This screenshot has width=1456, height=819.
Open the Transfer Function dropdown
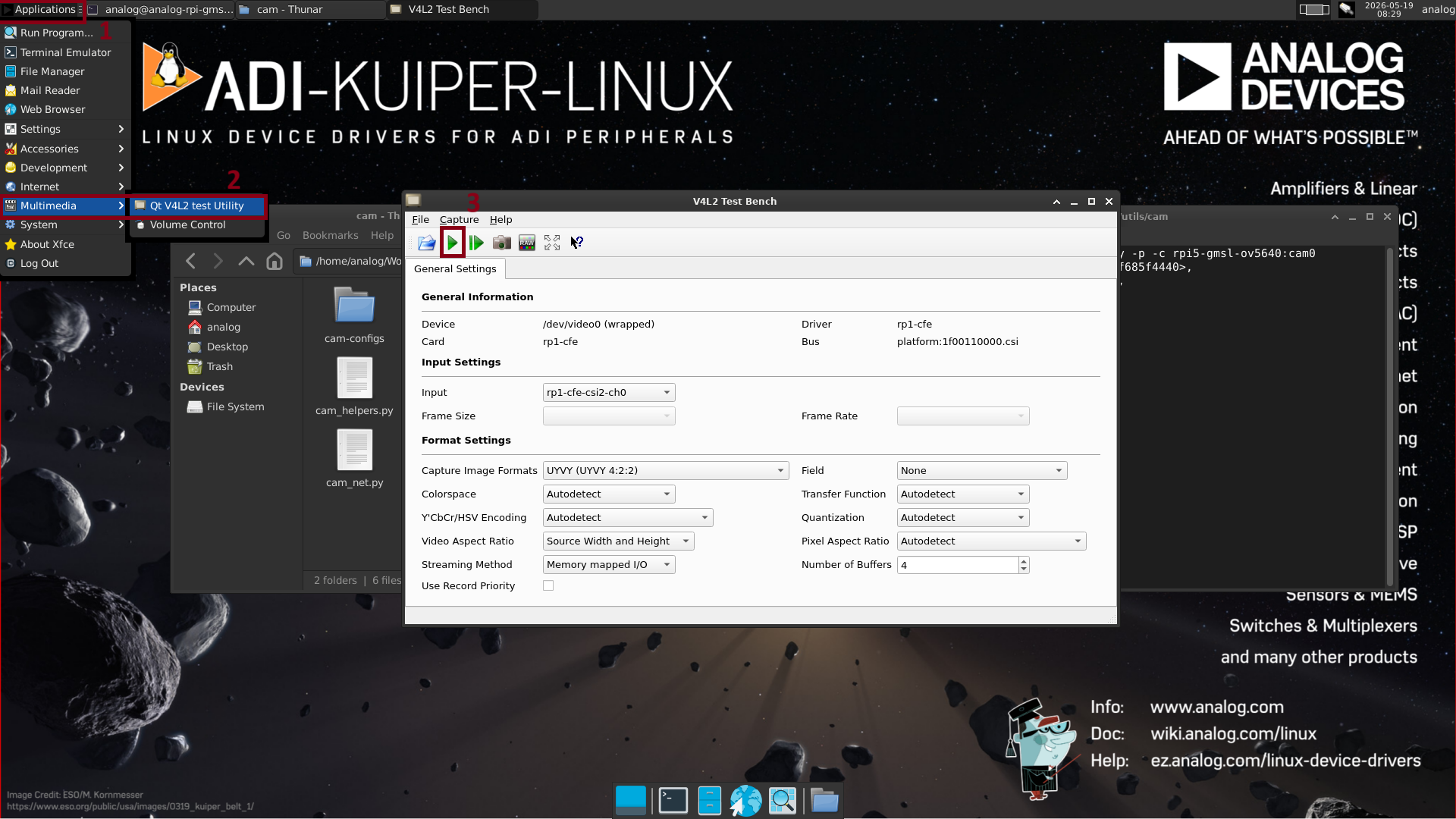963,494
